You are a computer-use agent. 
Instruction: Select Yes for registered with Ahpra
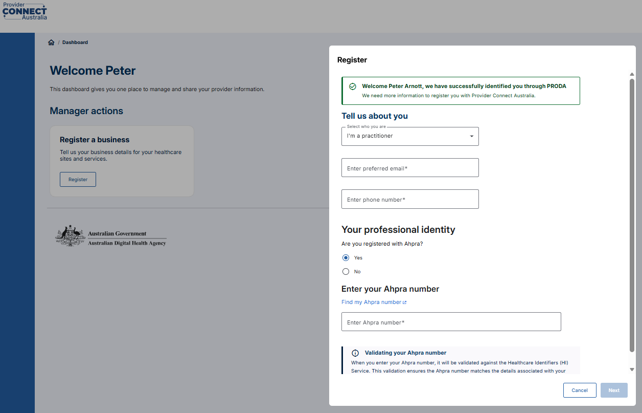pyautogui.click(x=346, y=257)
